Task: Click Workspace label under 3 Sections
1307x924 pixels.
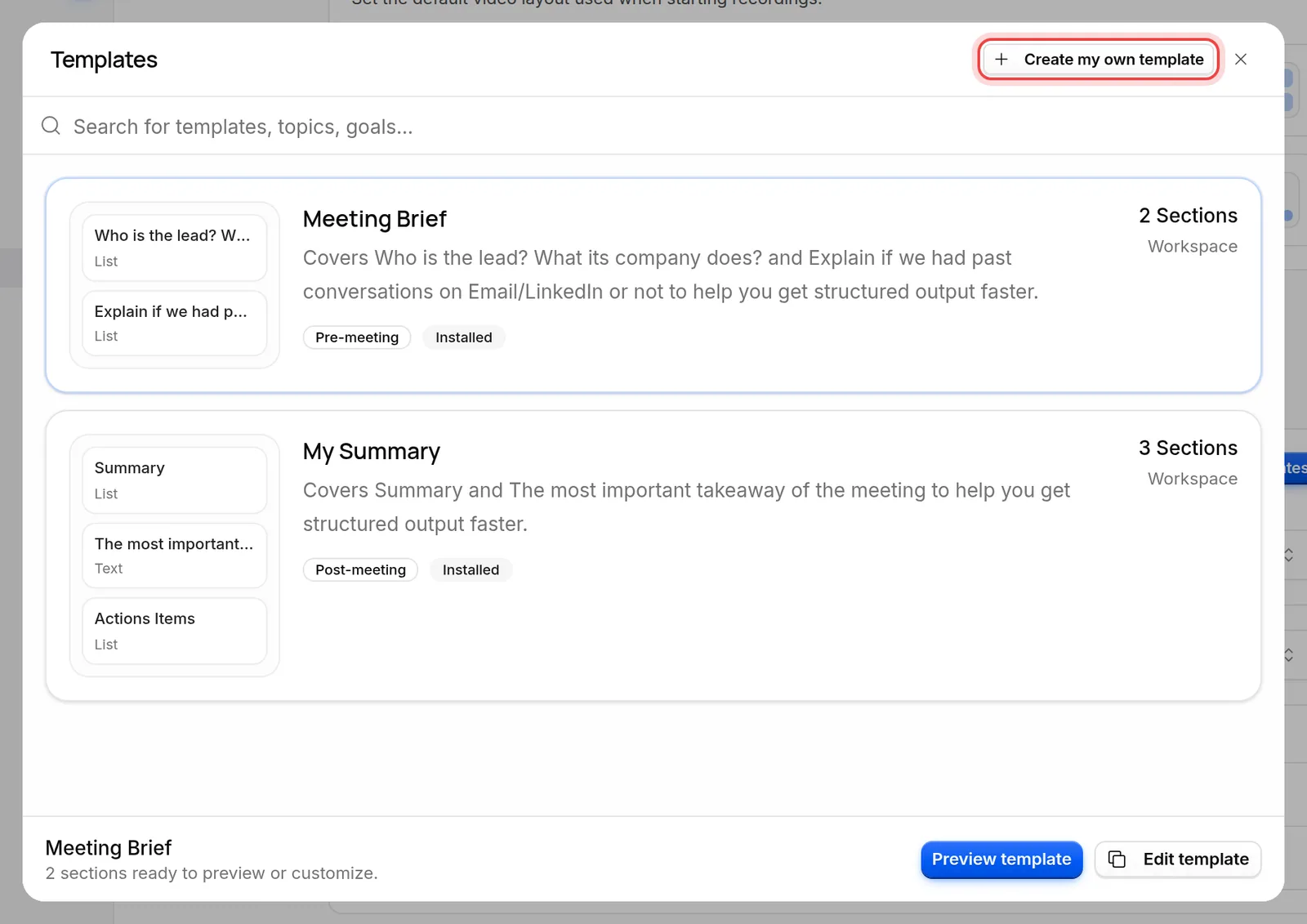Action: pyautogui.click(x=1193, y=480)
